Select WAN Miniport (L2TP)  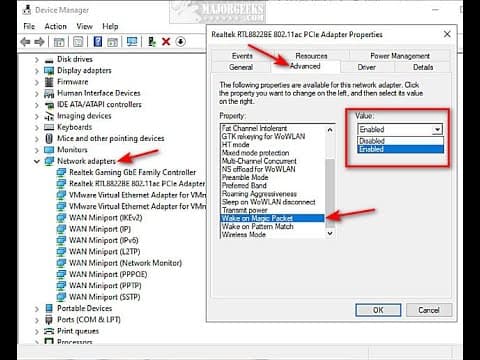coord(105,252)
